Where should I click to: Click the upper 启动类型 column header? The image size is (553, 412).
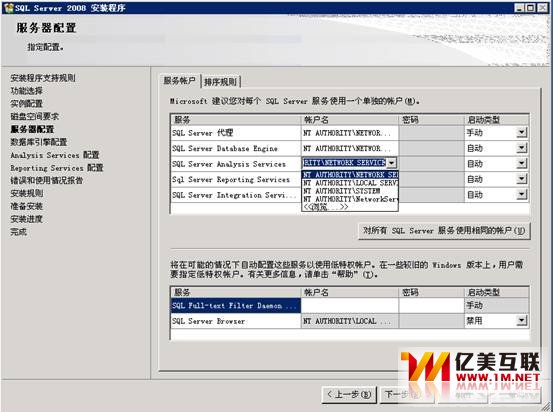click(x=497, y=120)
